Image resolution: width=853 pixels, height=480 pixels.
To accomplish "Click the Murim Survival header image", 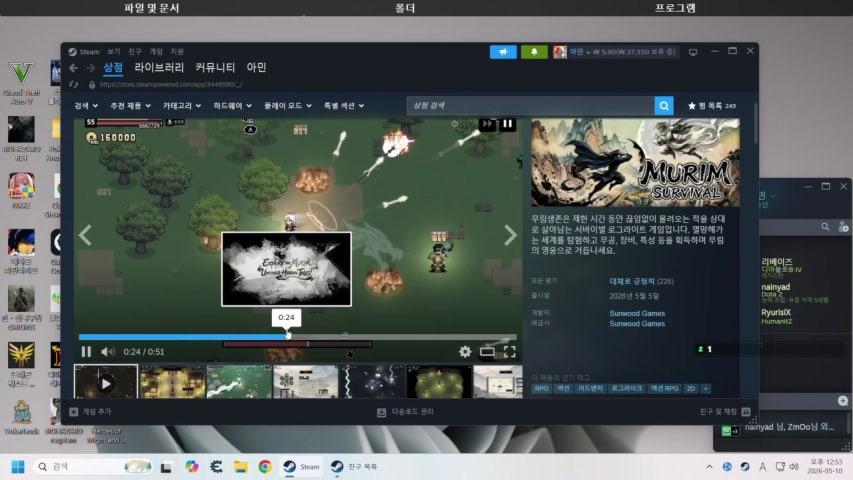I will click(x=635, y=163).
